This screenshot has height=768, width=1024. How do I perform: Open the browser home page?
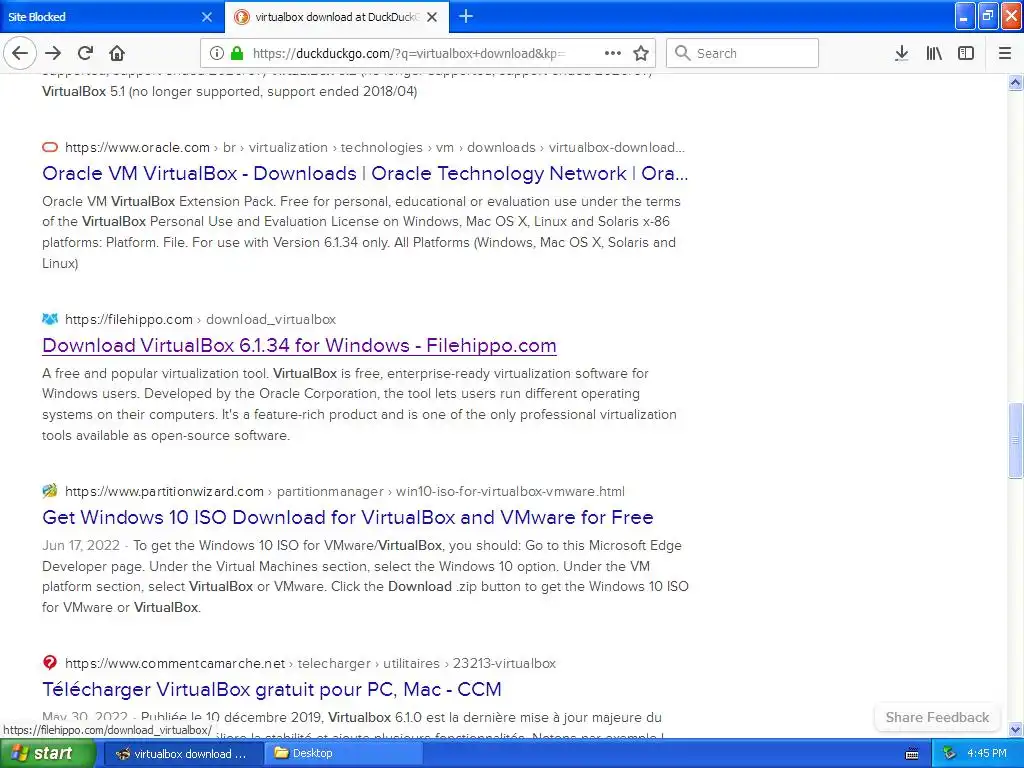[117, 53]
